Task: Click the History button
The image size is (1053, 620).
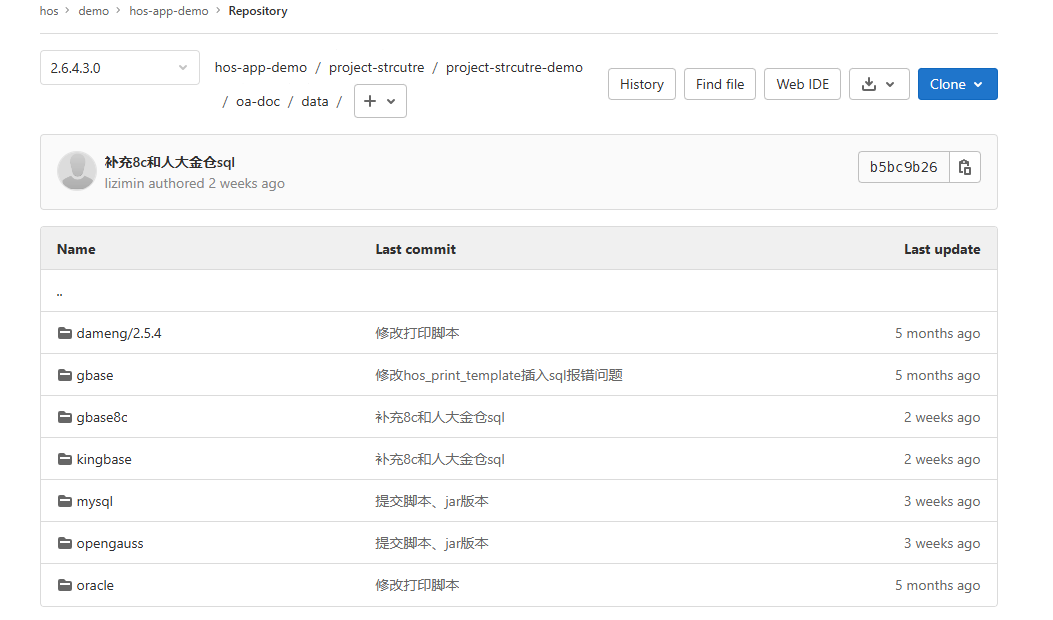Action: pyautogui.click(x=641, y=85)
